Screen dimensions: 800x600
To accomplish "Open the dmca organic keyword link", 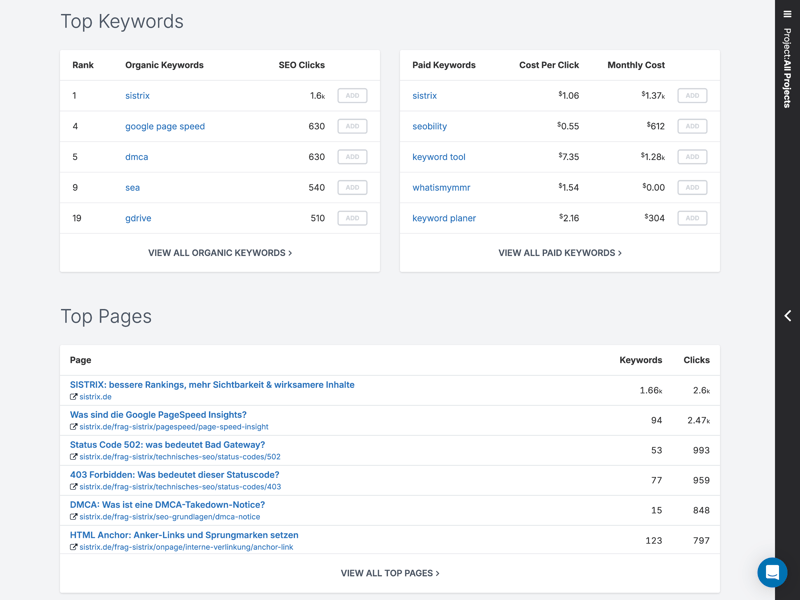I will point(136,157).
